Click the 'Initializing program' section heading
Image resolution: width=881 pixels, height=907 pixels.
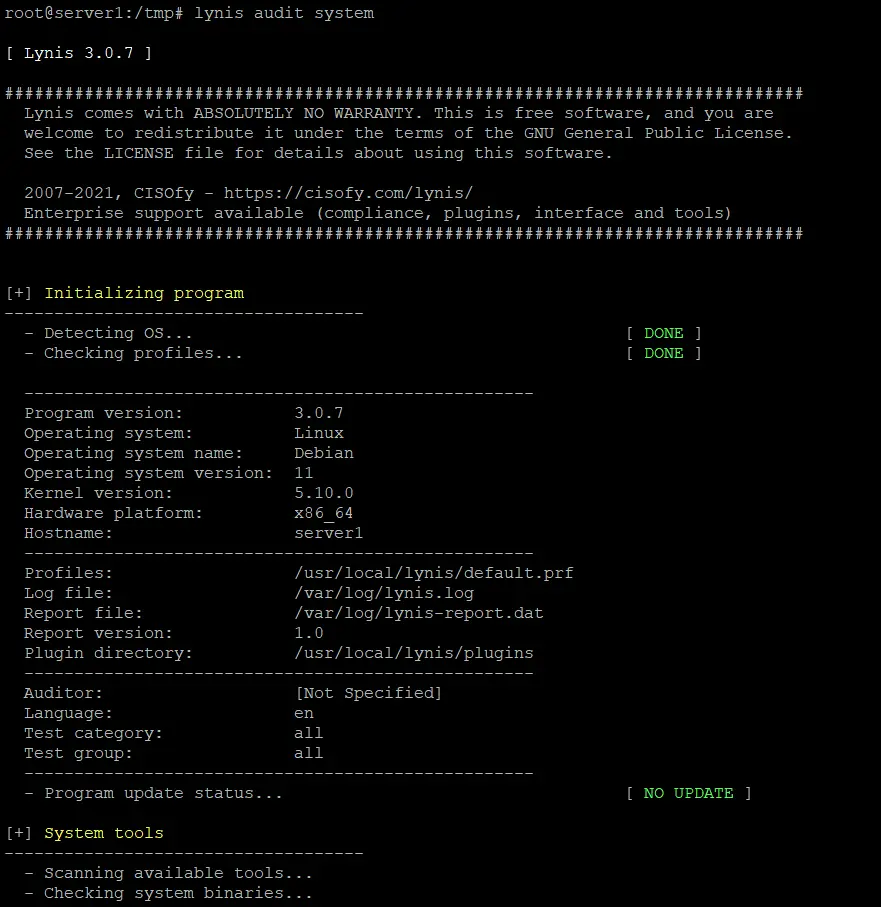coord(144,293)
